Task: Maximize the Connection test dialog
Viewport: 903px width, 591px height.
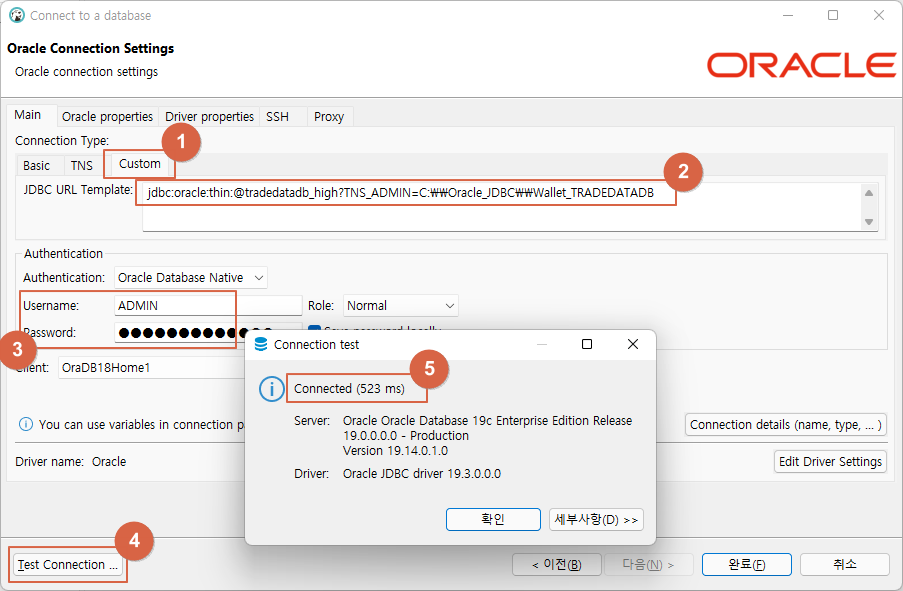Action: click(x=587, y=344)
